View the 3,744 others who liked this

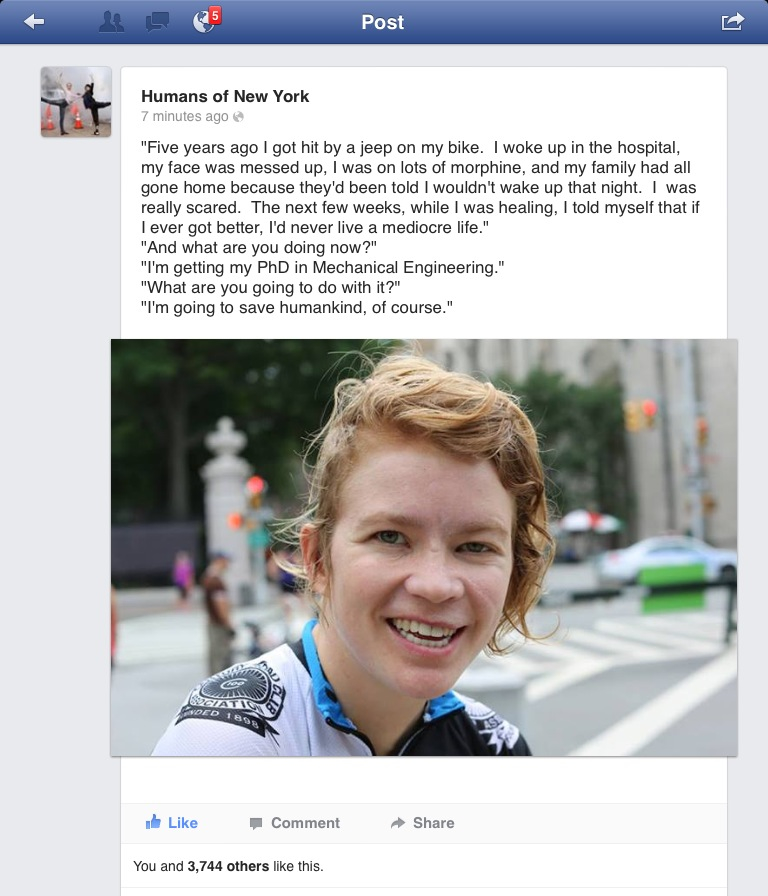coord(228,866)
